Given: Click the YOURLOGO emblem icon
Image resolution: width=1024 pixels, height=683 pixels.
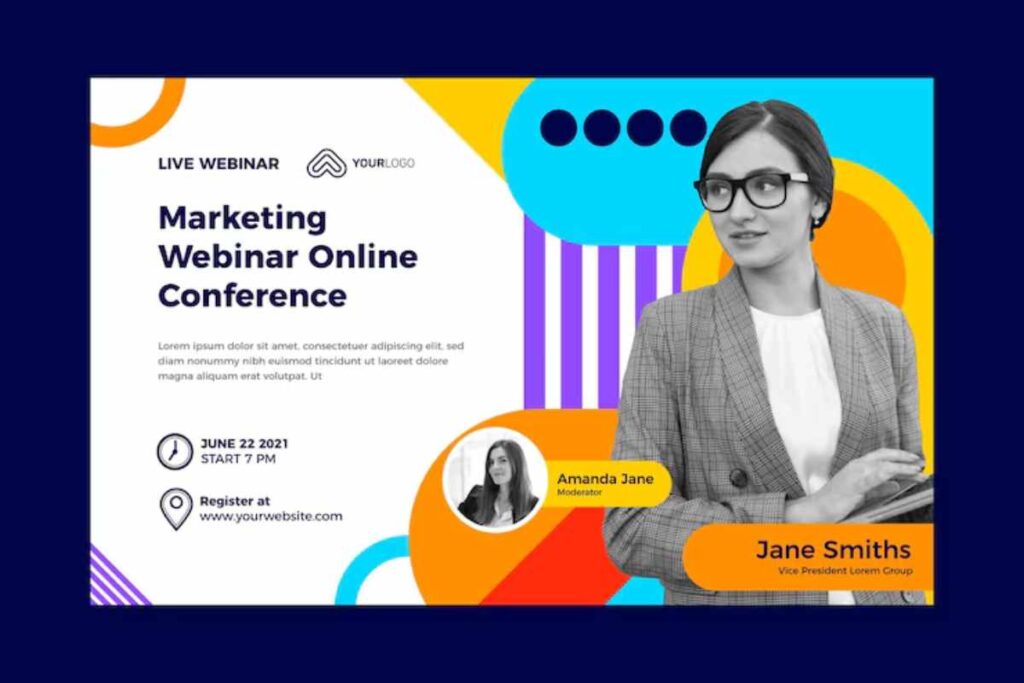Looking at the screenshot, I should pyautogui.click(x=326, y=164).
